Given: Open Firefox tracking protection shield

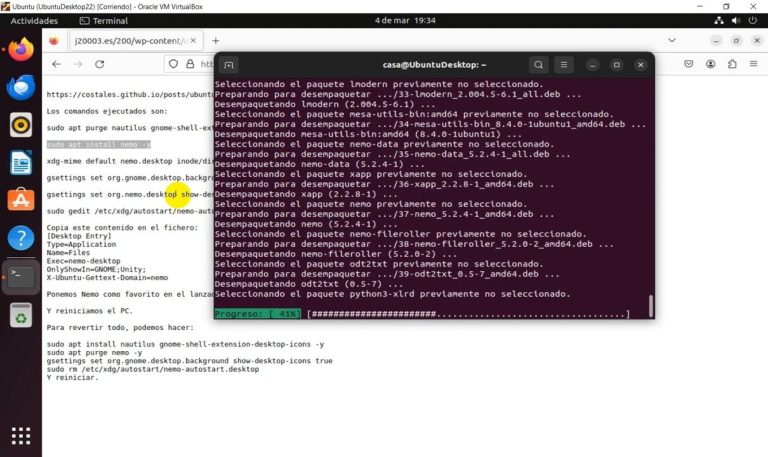Looking at the screenshot, I should (x=173, y=64).
